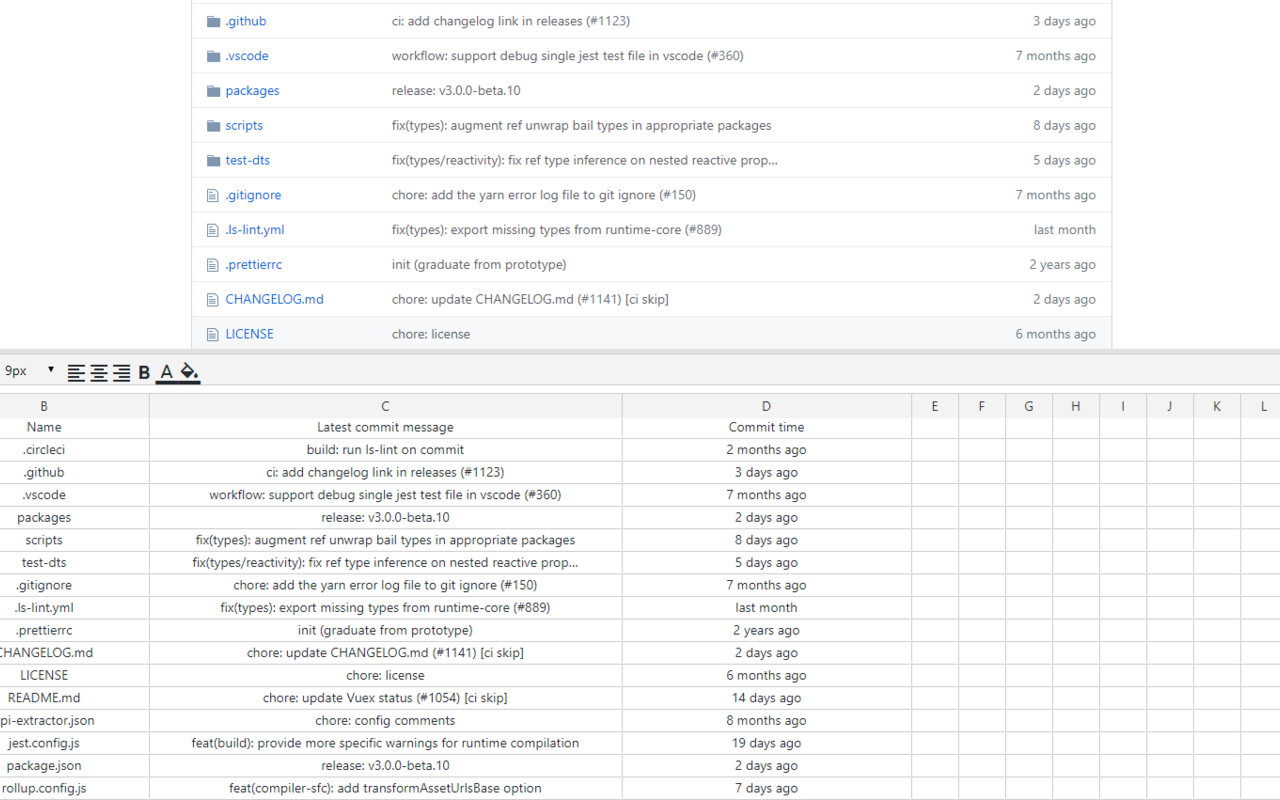The height and width of the screenshot is (800, 1280).
Task: Select the align left icon
Action: click(77, 372)
